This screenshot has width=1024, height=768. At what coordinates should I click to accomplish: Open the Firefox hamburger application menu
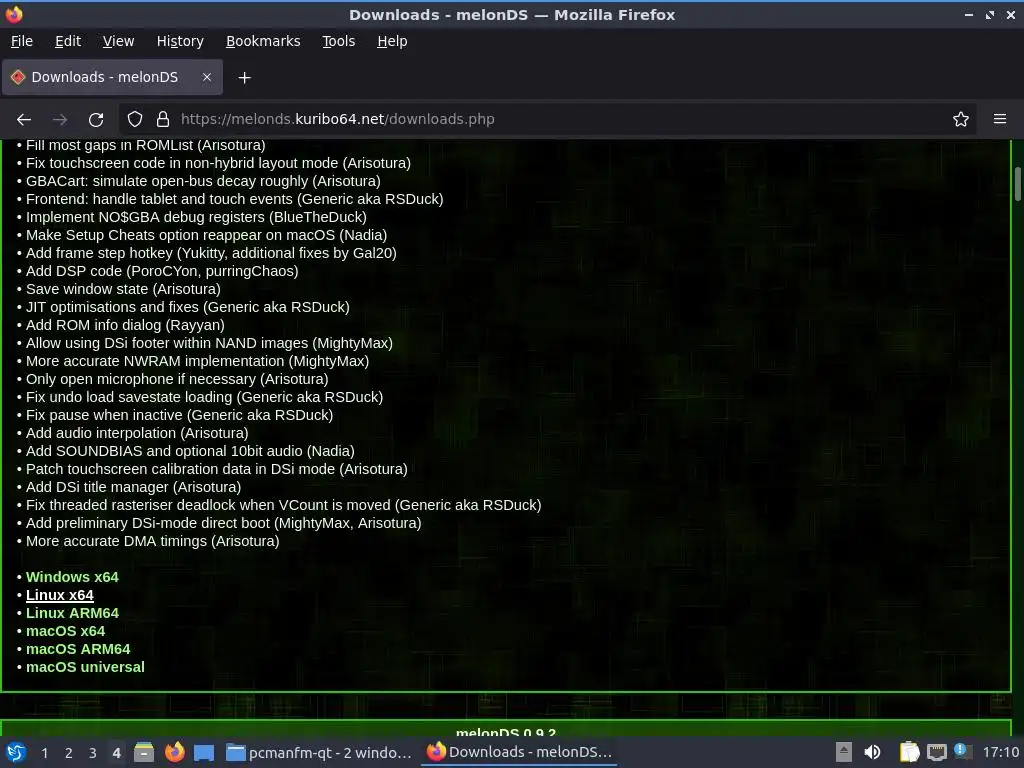point(1000,120)
